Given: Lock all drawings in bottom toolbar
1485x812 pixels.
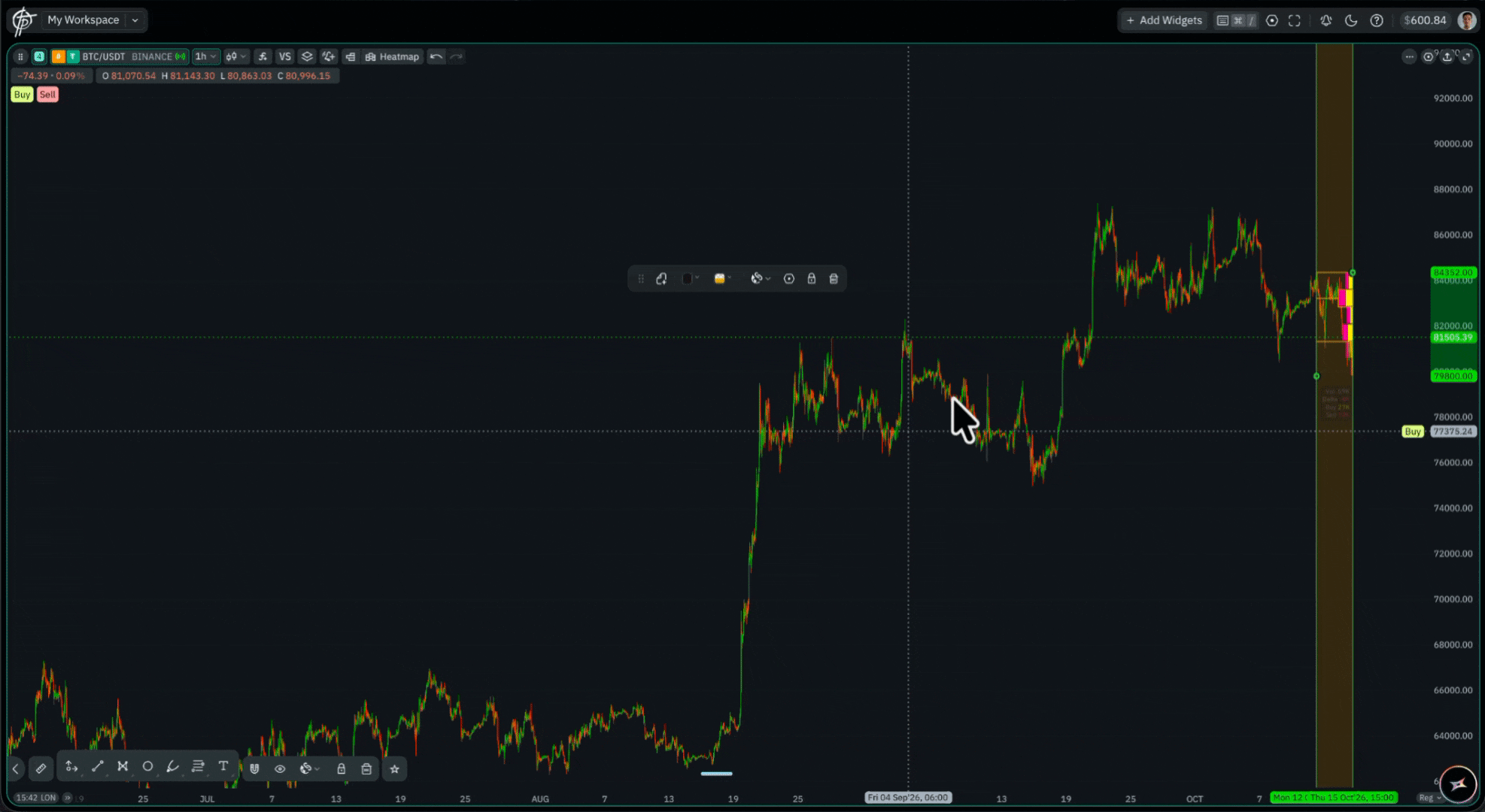Looking at the screenshot, I should (341, 768).
